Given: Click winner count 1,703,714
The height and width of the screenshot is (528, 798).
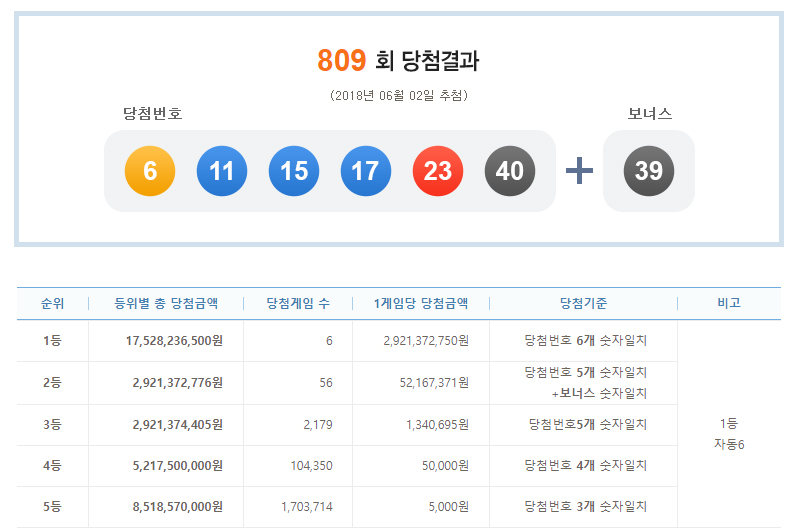Looking at the screenshot, I should 307,507.
